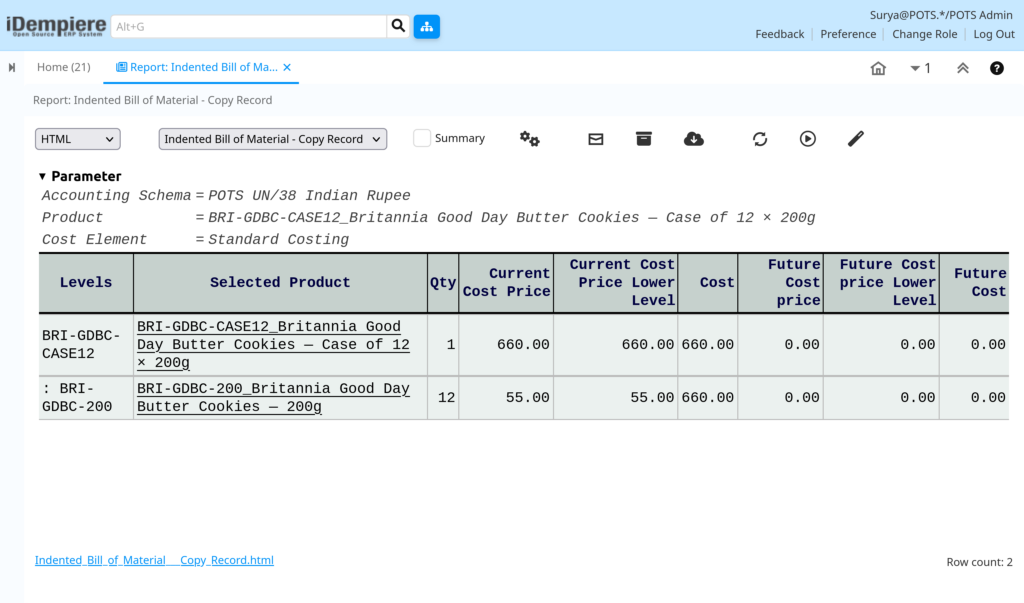Click the Selected Product column header
Image resolution: width=1024 pixels, height=603 pixels.
tap(280, 283)
